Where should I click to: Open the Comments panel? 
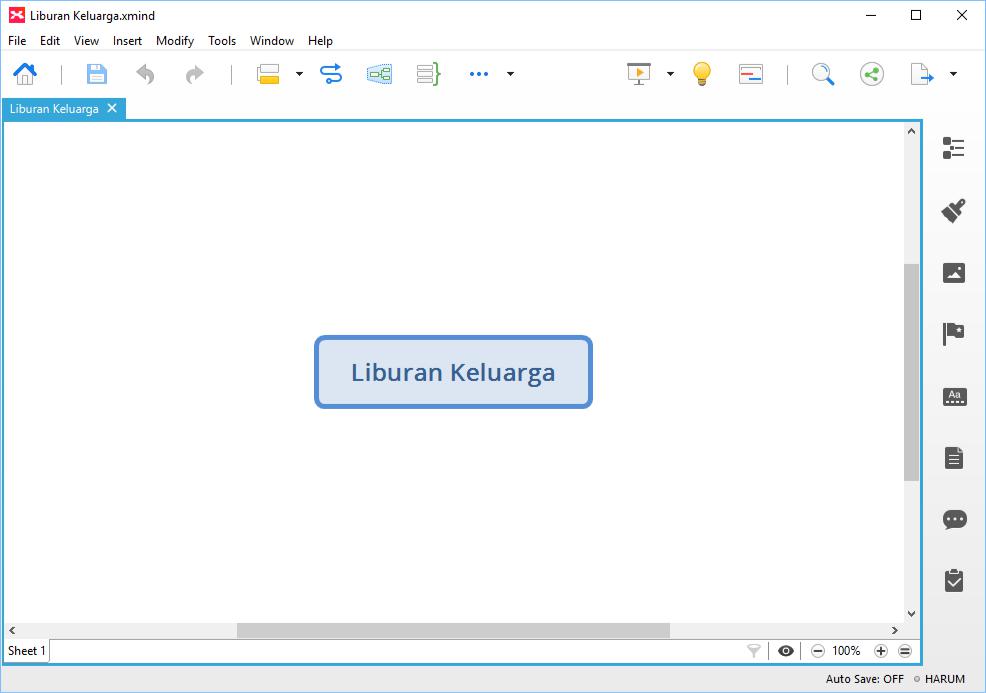click(x=955, y=520)
